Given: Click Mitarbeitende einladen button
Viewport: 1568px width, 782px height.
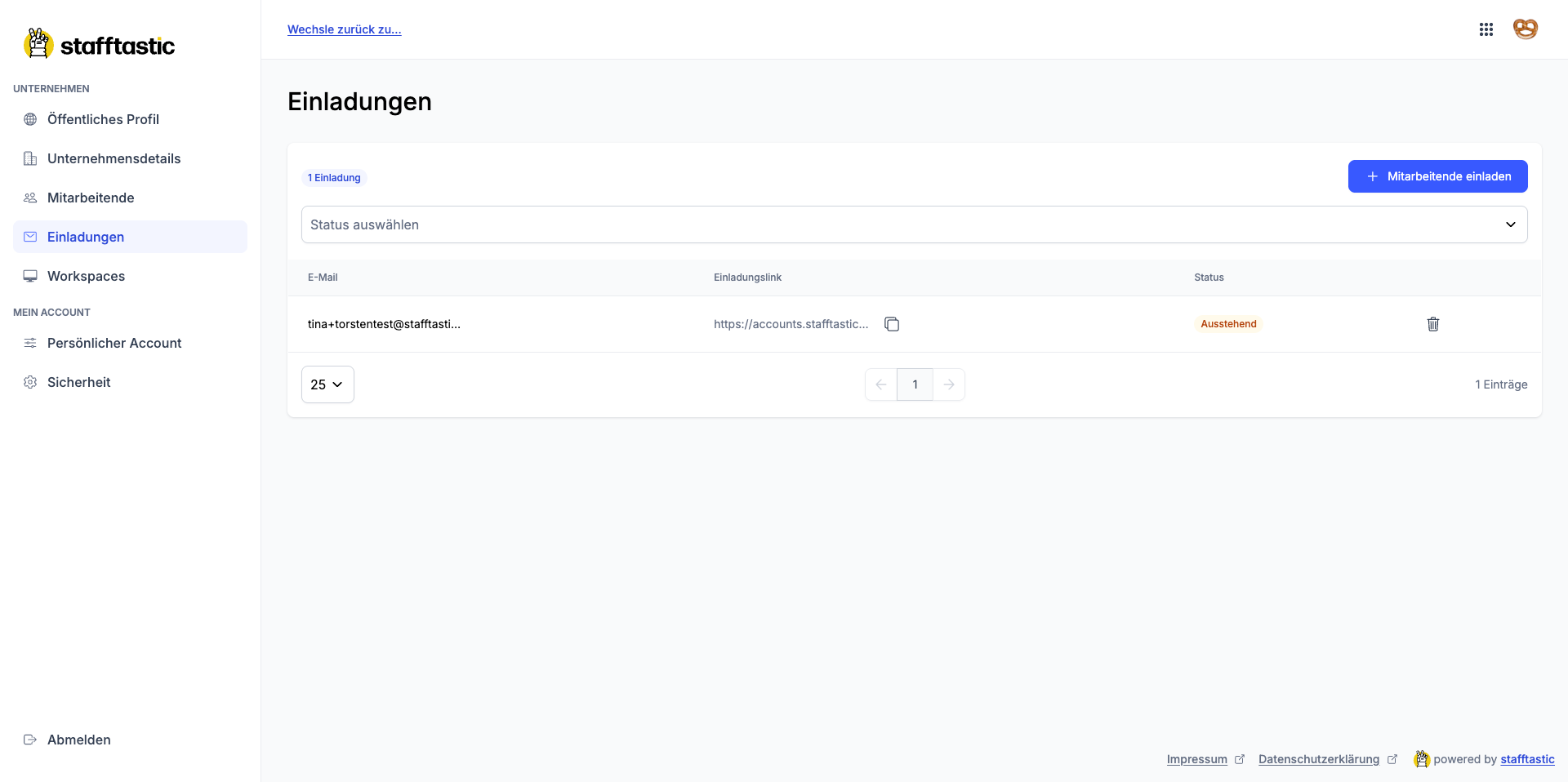Looking at the screenshot, I should (1437, 176).
